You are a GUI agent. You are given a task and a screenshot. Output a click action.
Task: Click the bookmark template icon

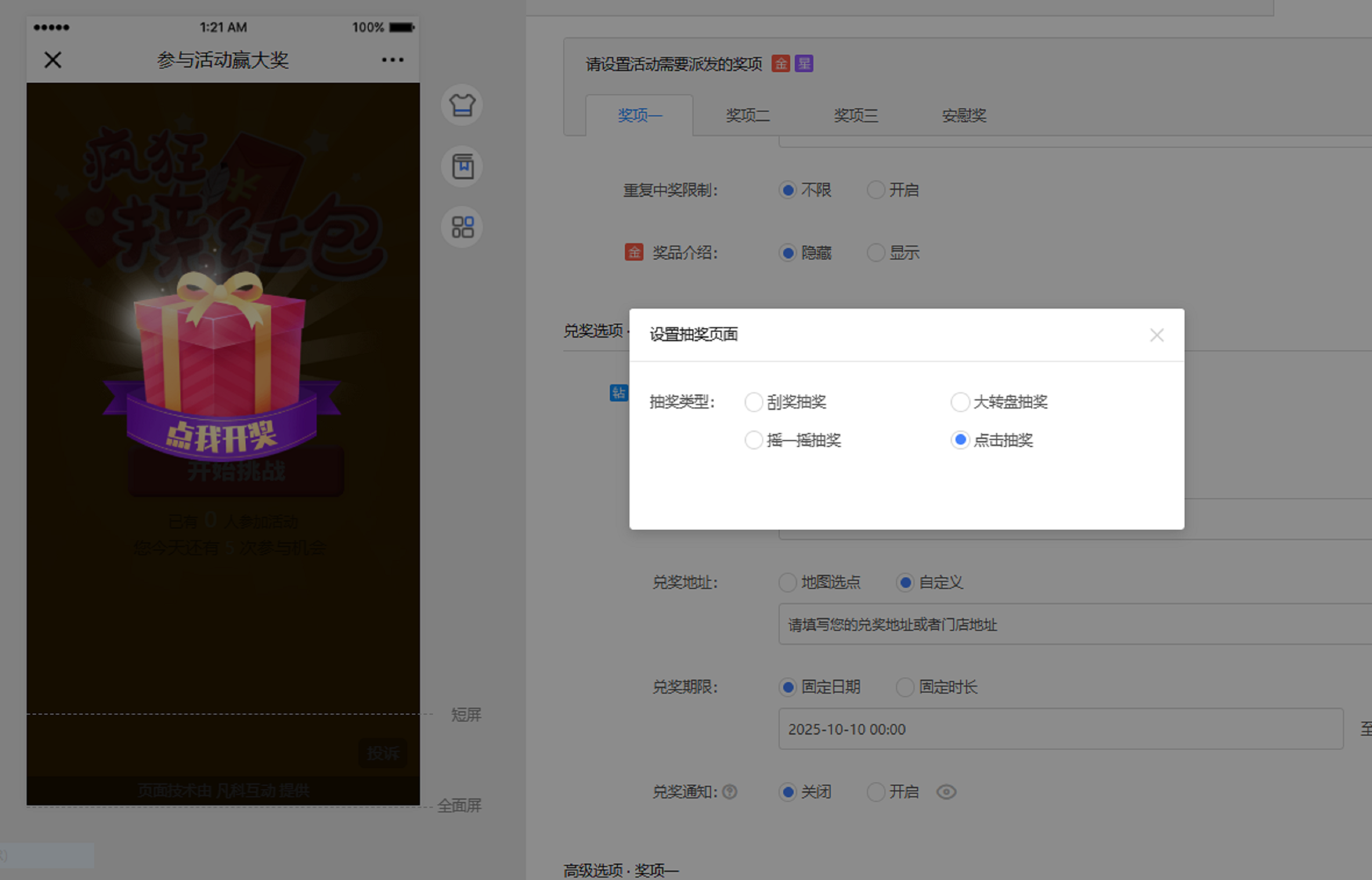462,166
